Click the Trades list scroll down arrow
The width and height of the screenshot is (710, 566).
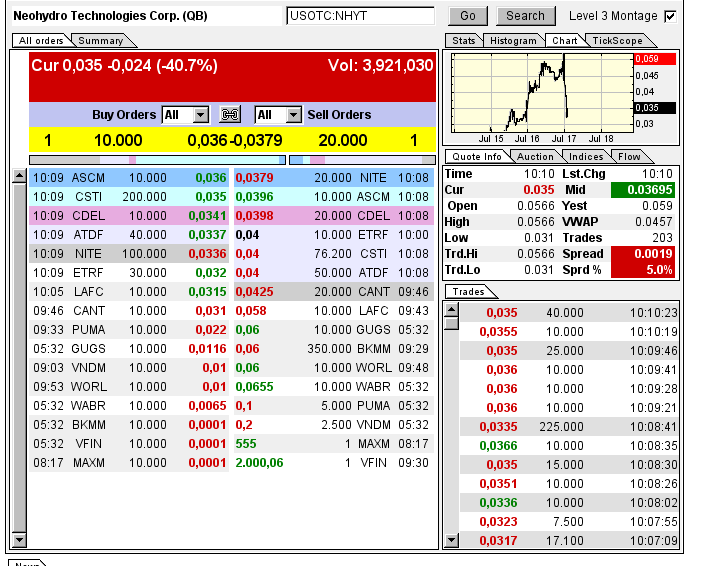[x=451, y=540]
